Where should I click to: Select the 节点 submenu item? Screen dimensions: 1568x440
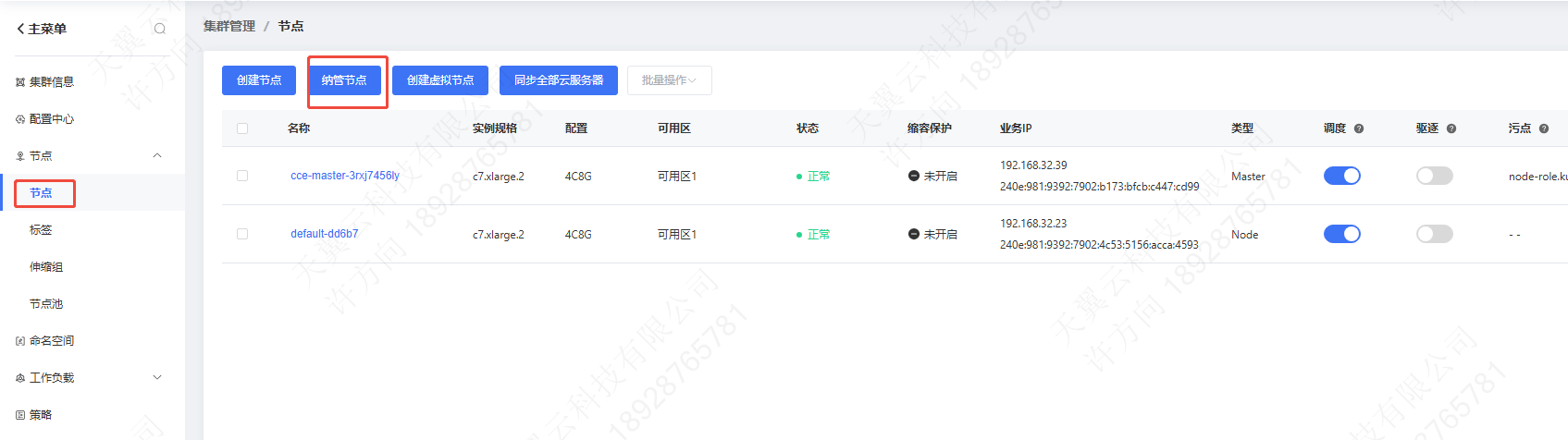pyautogui.click(x=41, y=193)
